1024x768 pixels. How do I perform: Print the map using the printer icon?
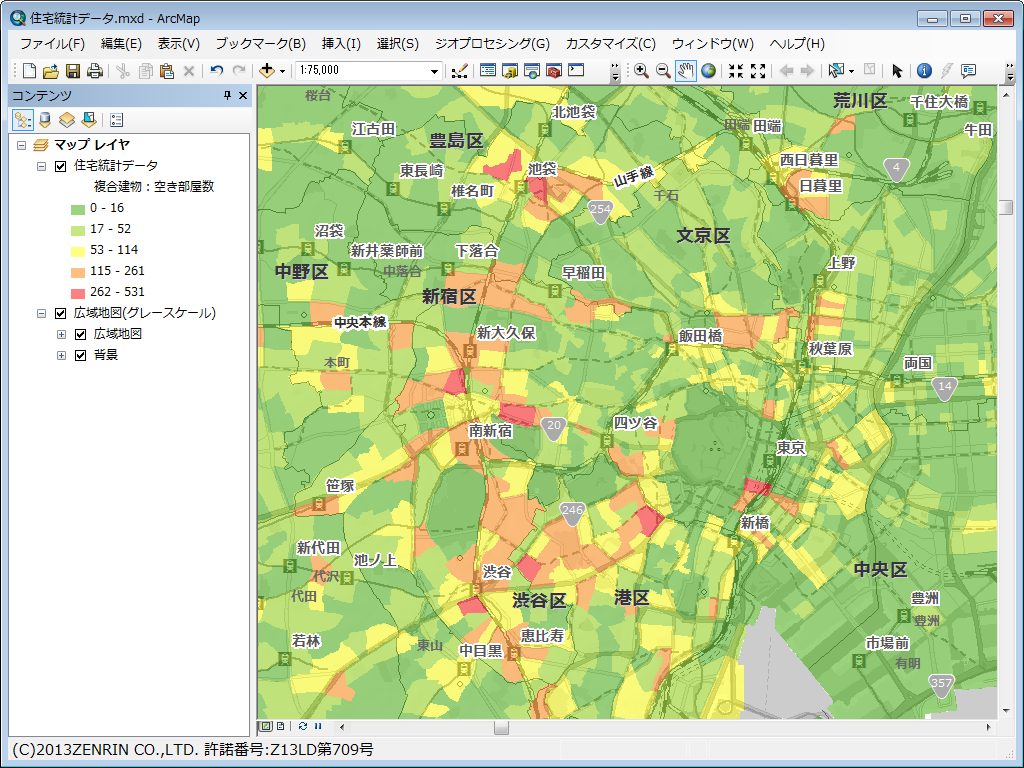click(x=95, y=71)
